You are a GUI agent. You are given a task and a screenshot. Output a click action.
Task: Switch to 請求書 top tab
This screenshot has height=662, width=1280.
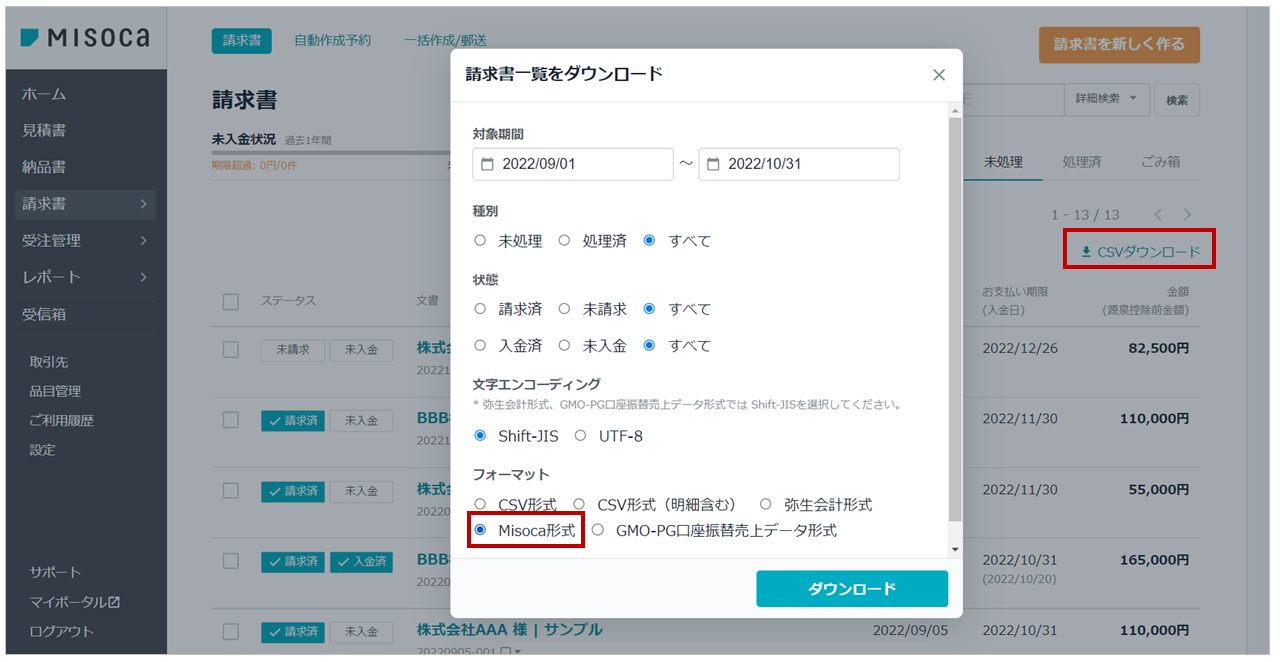click(x=242, y=40)
